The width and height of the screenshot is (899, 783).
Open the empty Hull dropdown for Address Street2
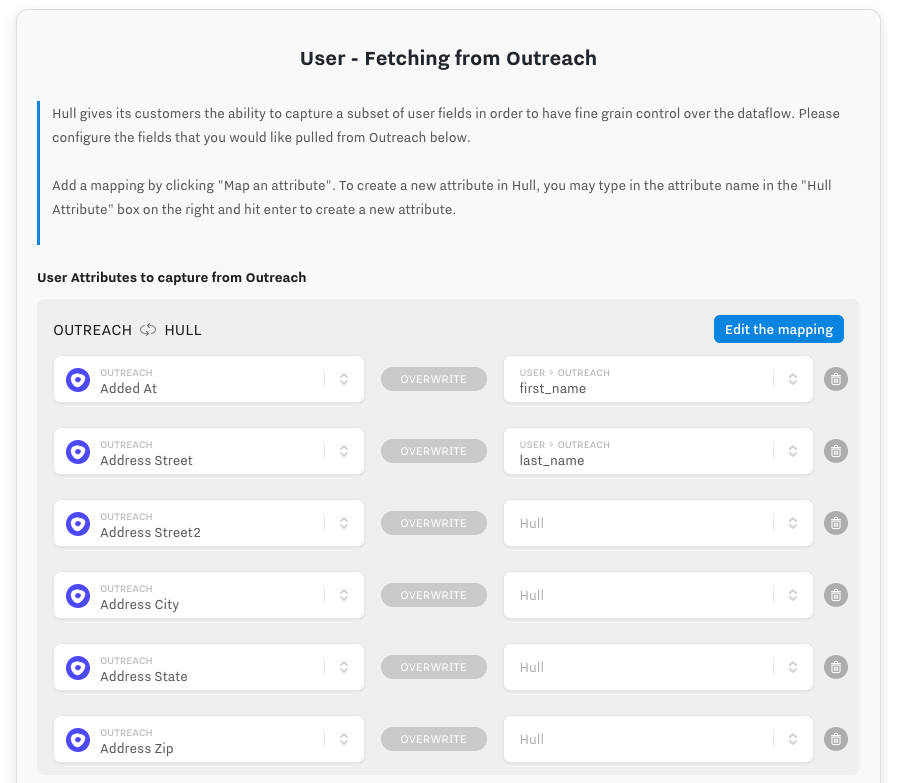pyautogui.click(x=658, y=523)
